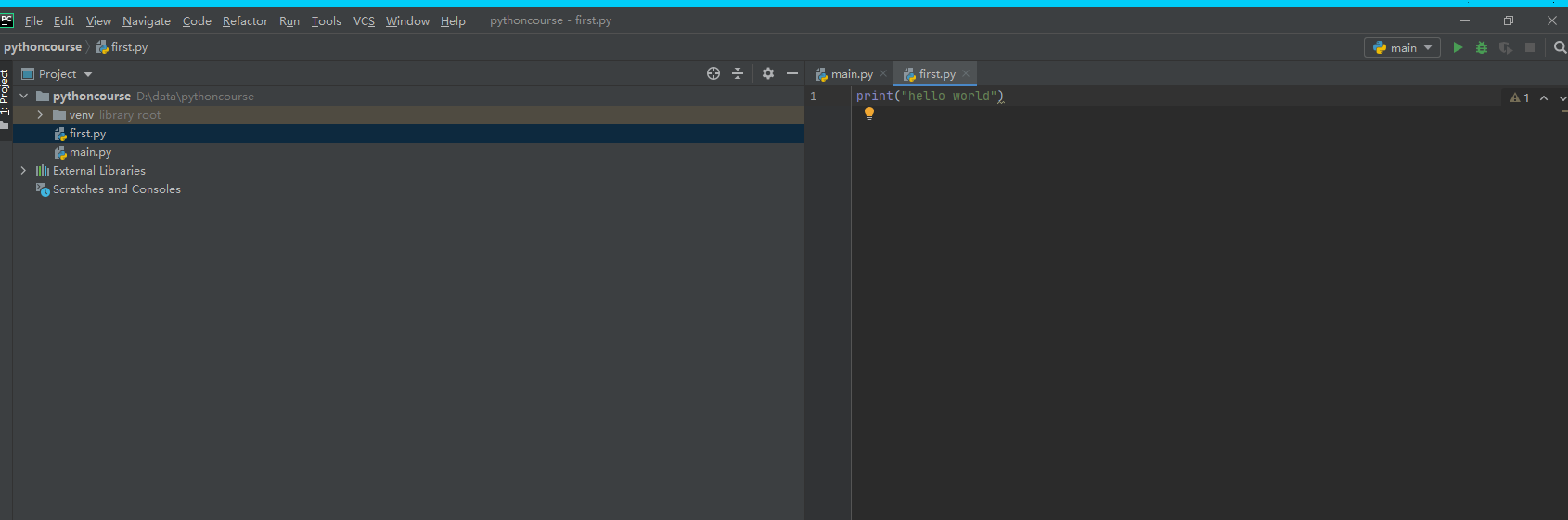Open the Refactor menu
This screenshot has height=520, width=1568.
245,20
